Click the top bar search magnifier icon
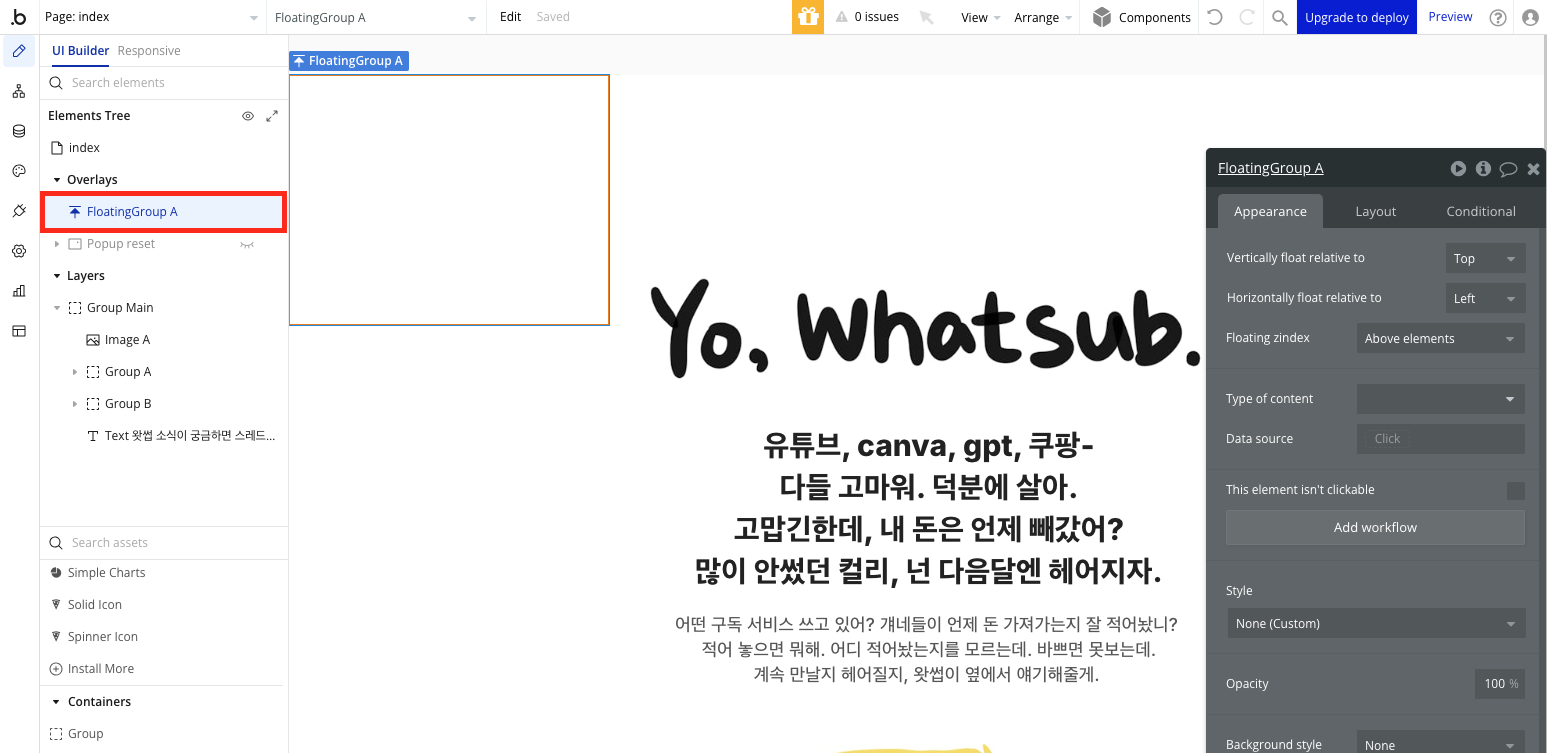 click(x=1280, y=17)
